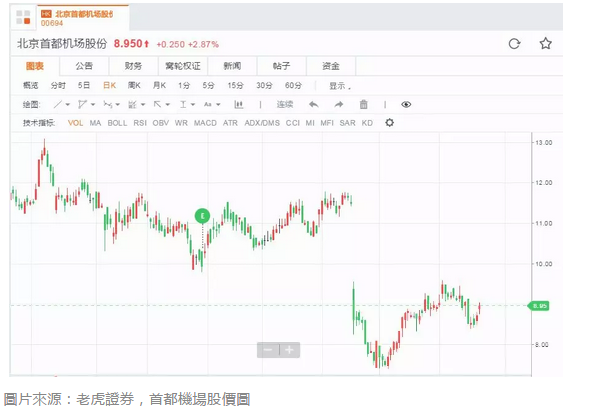
Task: Open the 显示 display dropdown
Action: pyautogui.click(x=340, y=86)
